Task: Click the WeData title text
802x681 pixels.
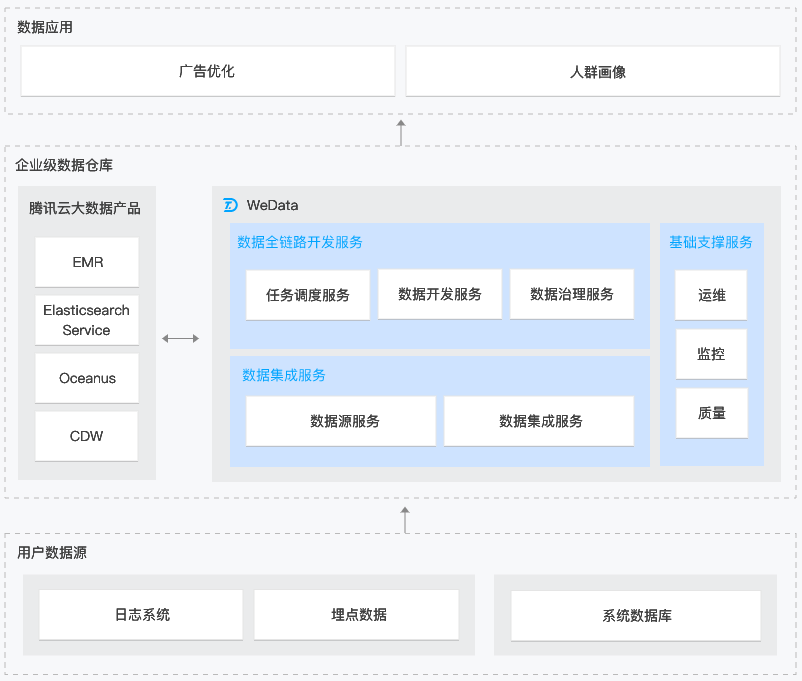Action: (x=272, y=205)
